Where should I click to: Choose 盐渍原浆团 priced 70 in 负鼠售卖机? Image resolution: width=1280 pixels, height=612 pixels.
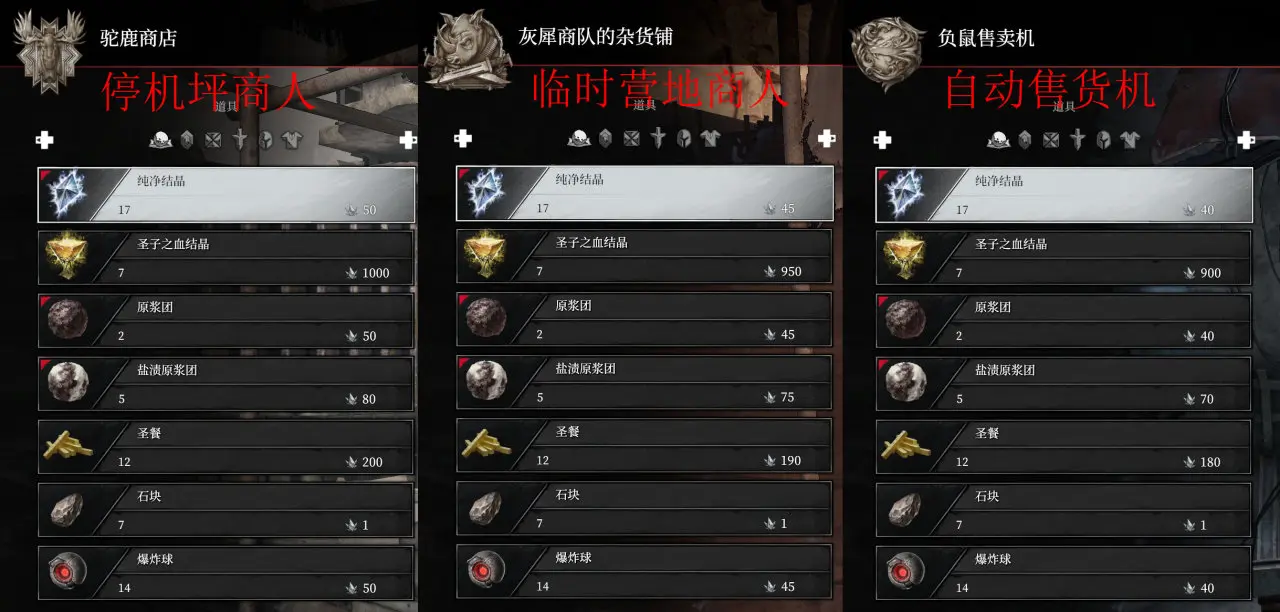1063,384
